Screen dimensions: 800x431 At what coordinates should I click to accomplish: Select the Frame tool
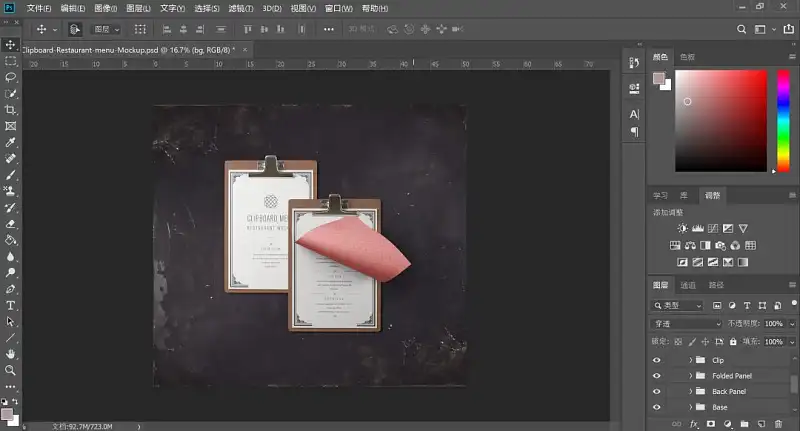(10, 126)
